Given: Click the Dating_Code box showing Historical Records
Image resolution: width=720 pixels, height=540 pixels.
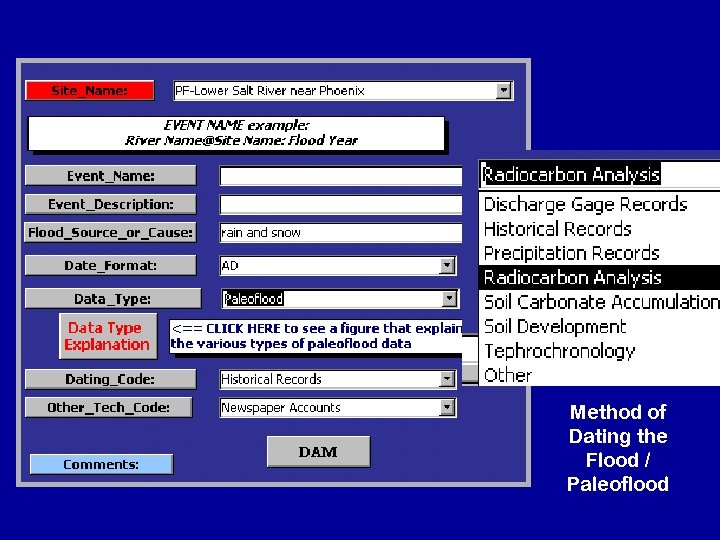Looking at the screenshot, I should 338,379.
